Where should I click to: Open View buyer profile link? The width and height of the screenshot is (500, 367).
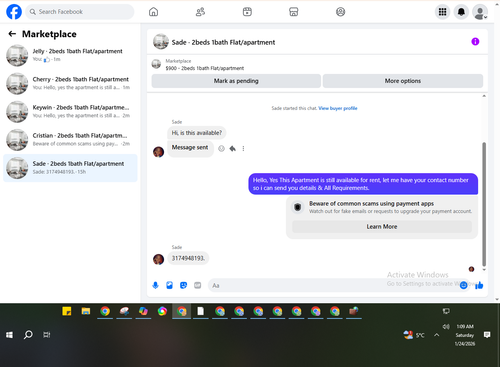coord(338,108)
